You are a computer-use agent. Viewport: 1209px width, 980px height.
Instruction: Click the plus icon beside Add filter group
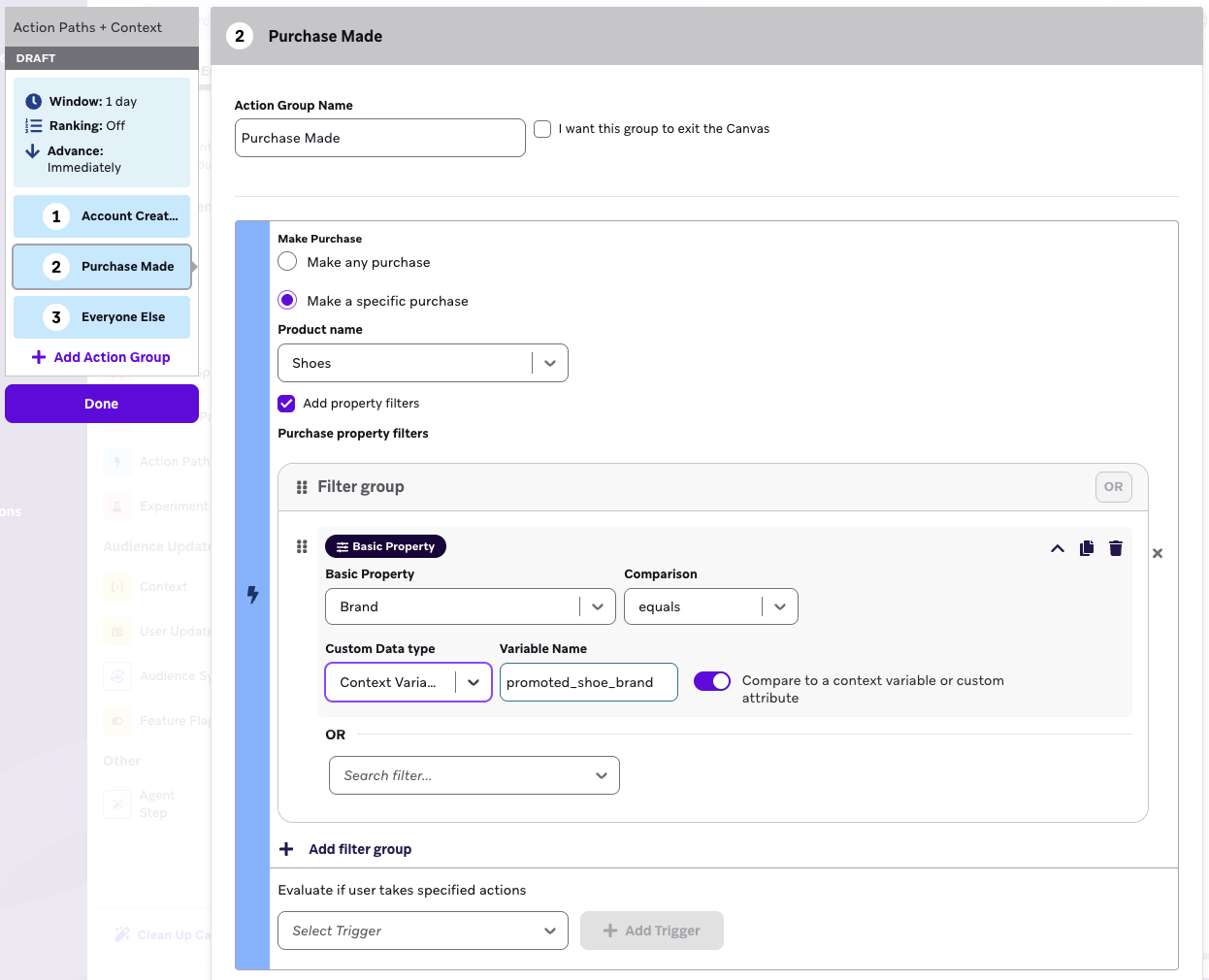point(286,849)
